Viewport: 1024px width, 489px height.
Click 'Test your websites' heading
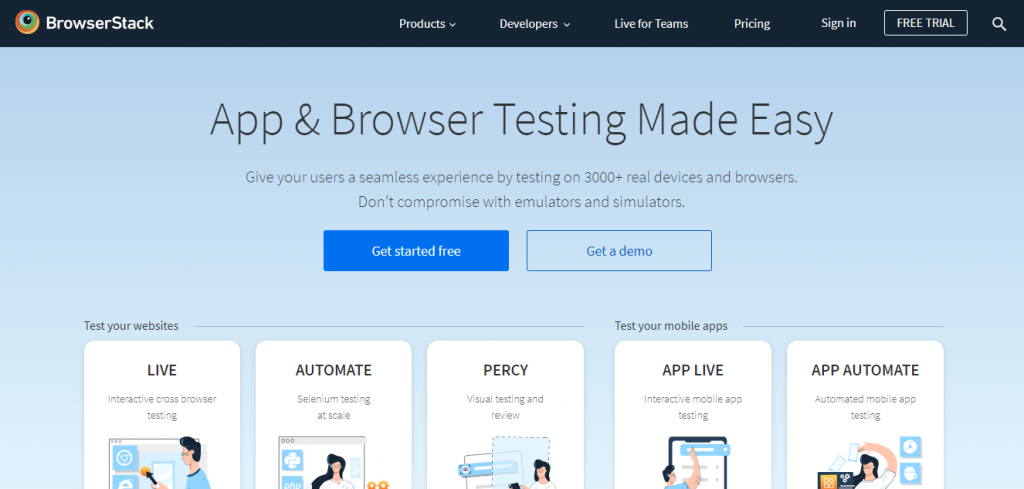point(131,326)
